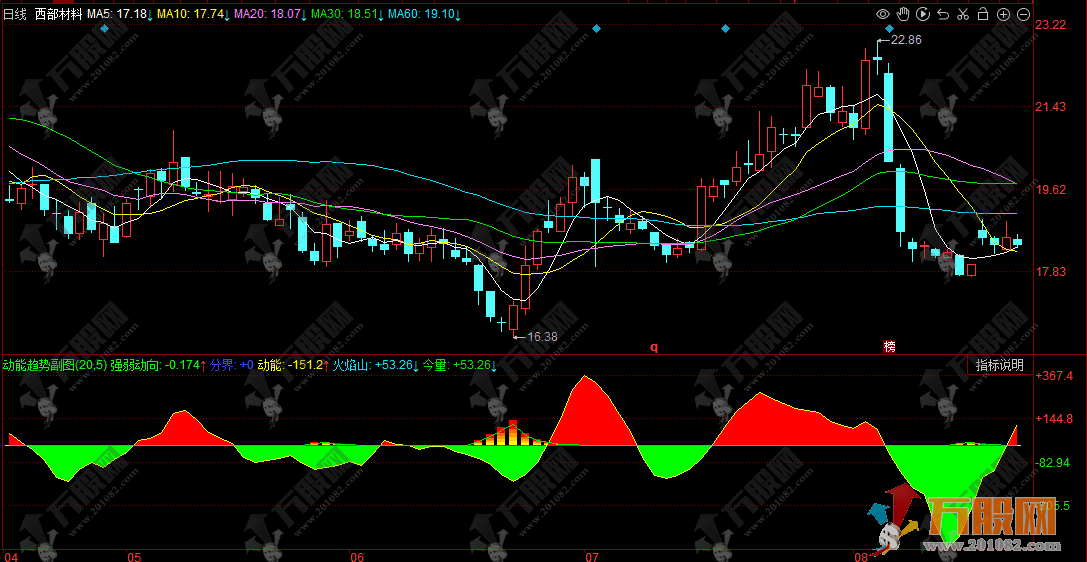Zoom in with the plus circle icon
Image resolution: width=1087 pixels, height=562 pixels.
tap(1003, 14)
